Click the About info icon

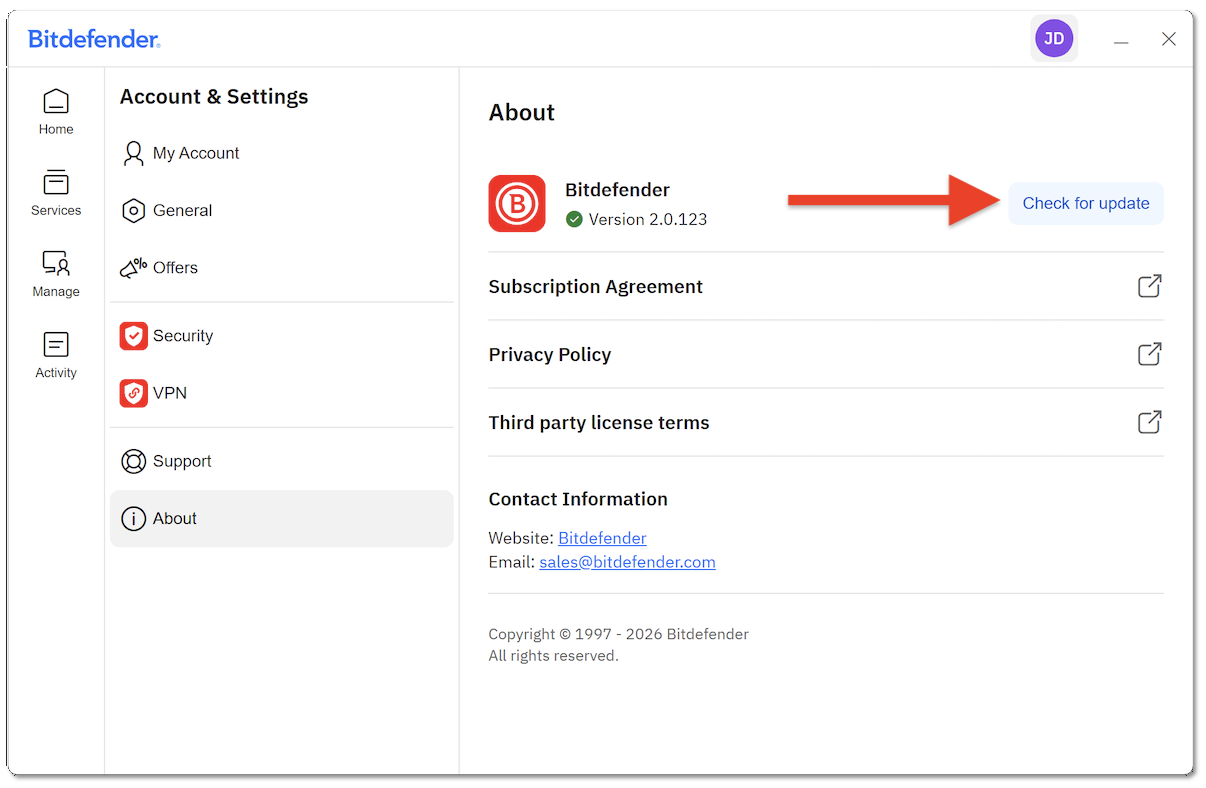pos(133,519)
